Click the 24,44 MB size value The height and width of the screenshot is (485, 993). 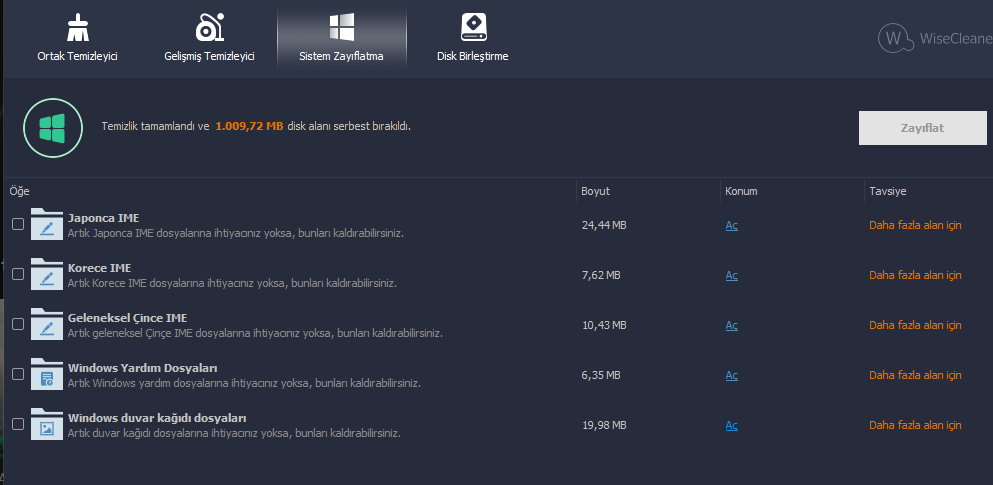[x=604, y=225]
